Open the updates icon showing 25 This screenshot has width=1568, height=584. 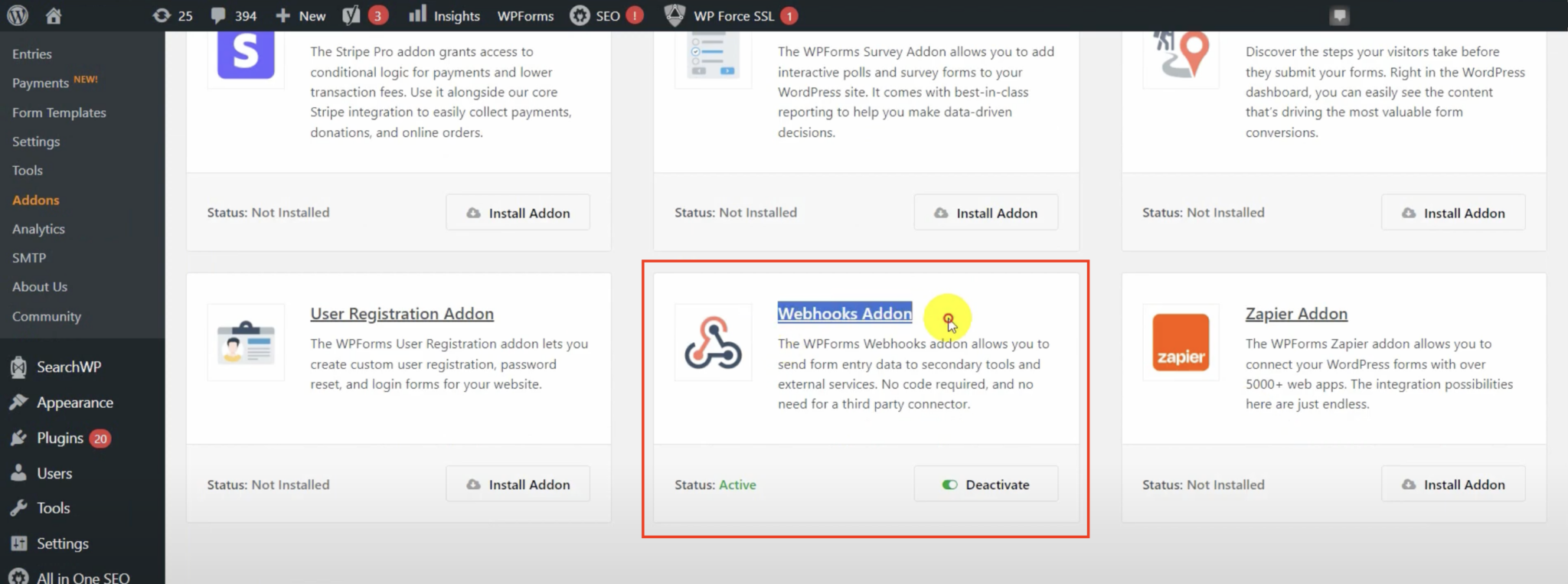point(172,15)
